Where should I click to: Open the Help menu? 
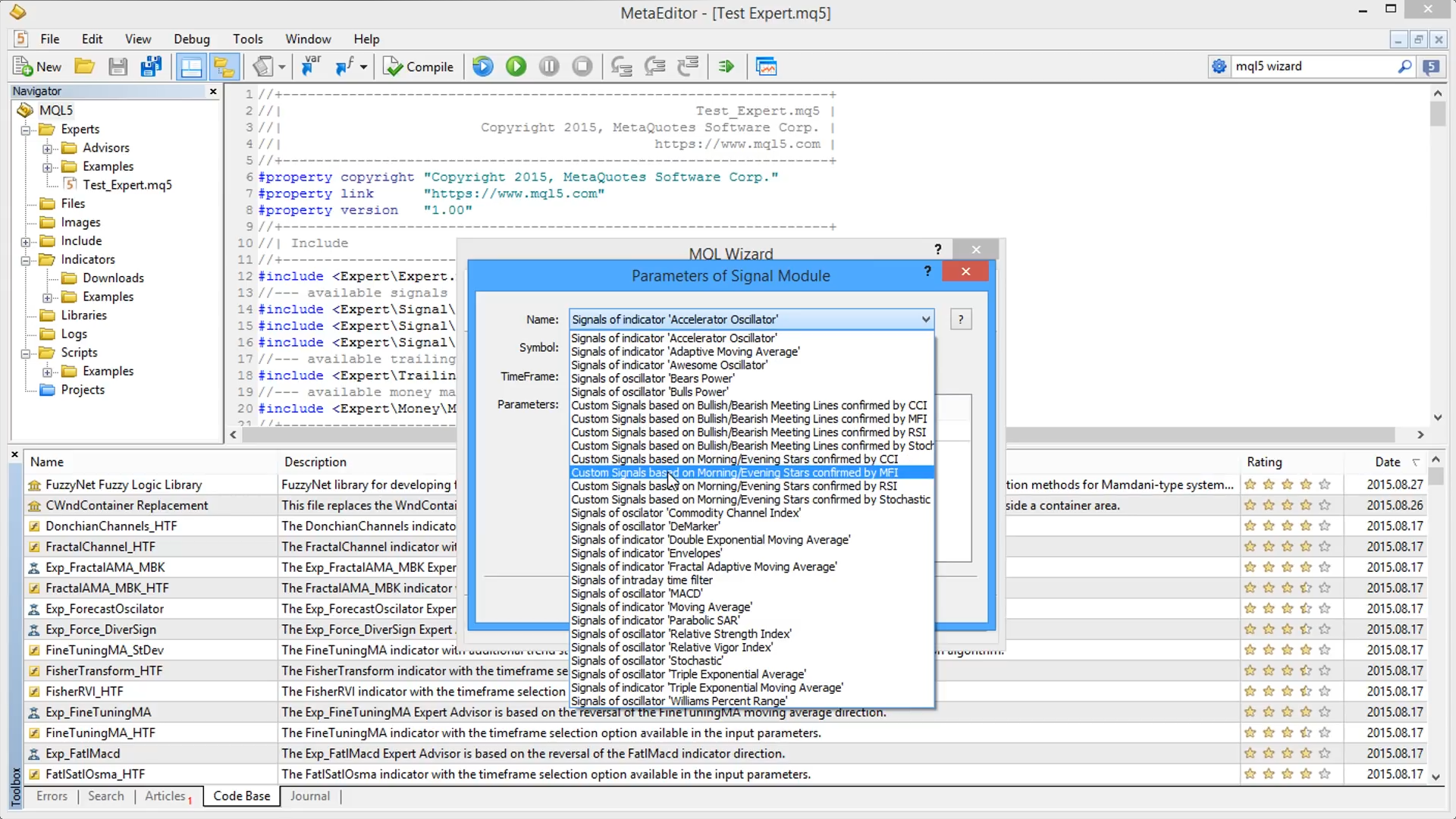coord(366,39)
